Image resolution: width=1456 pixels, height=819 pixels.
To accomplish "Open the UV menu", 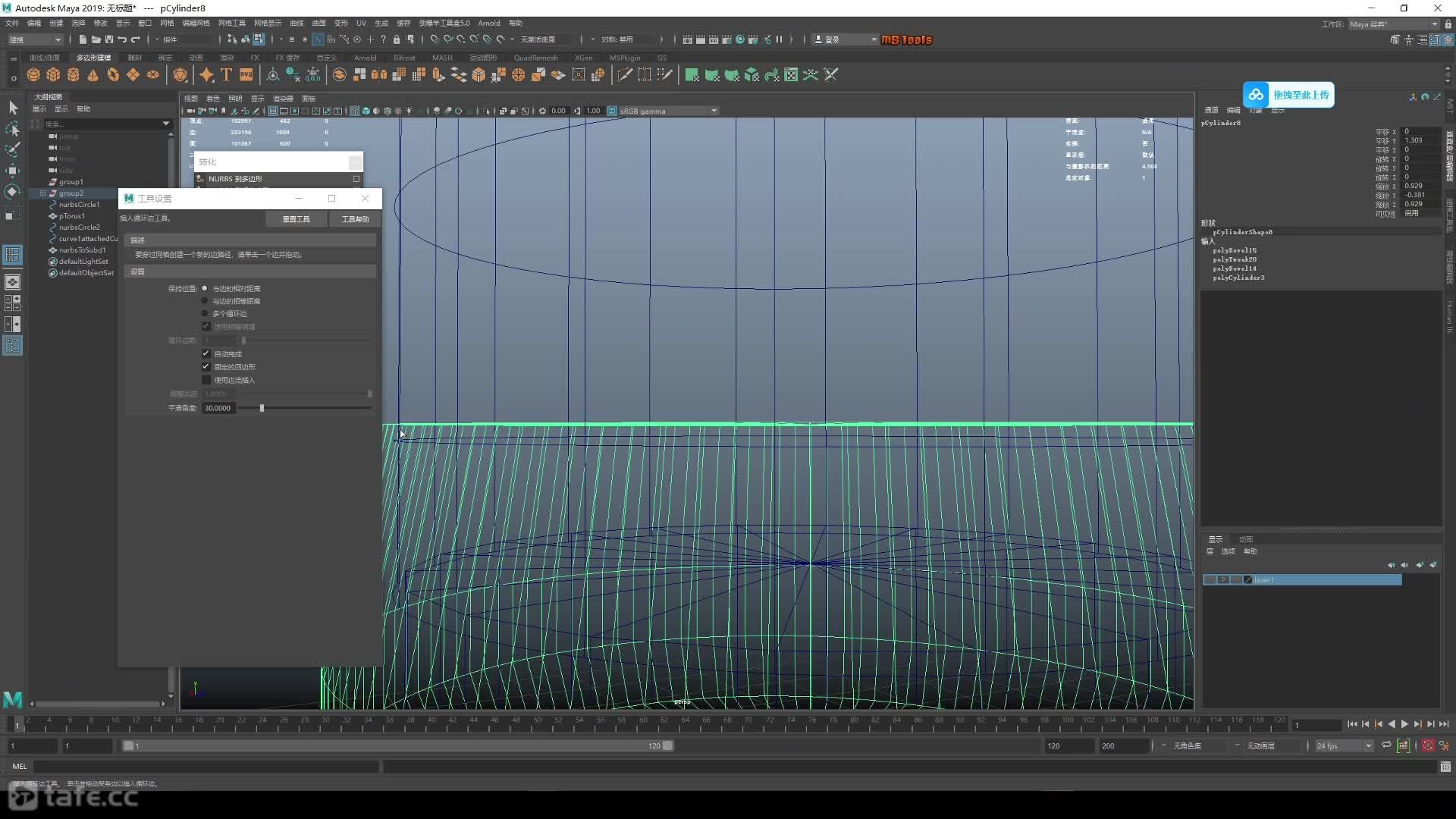I will pos(361,24).
